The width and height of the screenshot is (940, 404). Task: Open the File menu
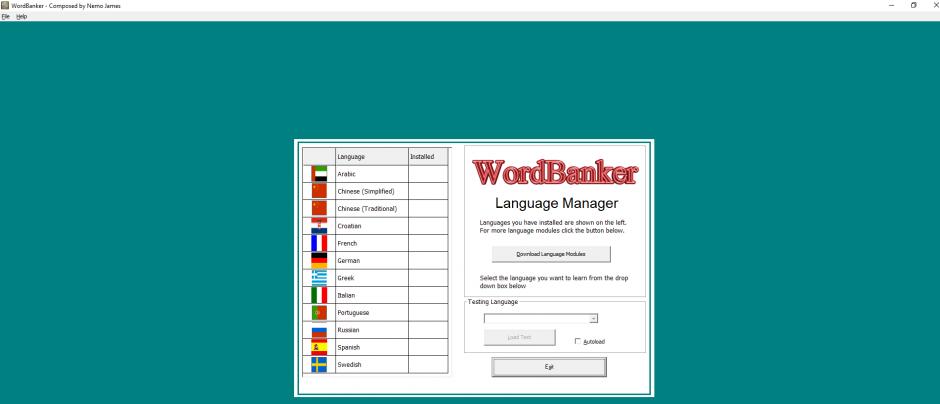(x=5, y=17)
